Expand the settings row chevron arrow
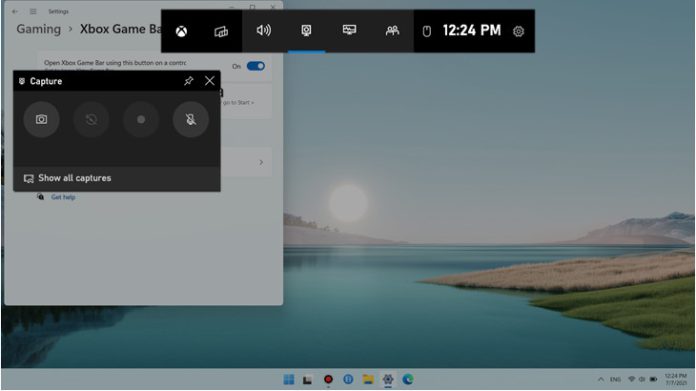696x391 pixels. pyautogui.click(x=261, y=162)
